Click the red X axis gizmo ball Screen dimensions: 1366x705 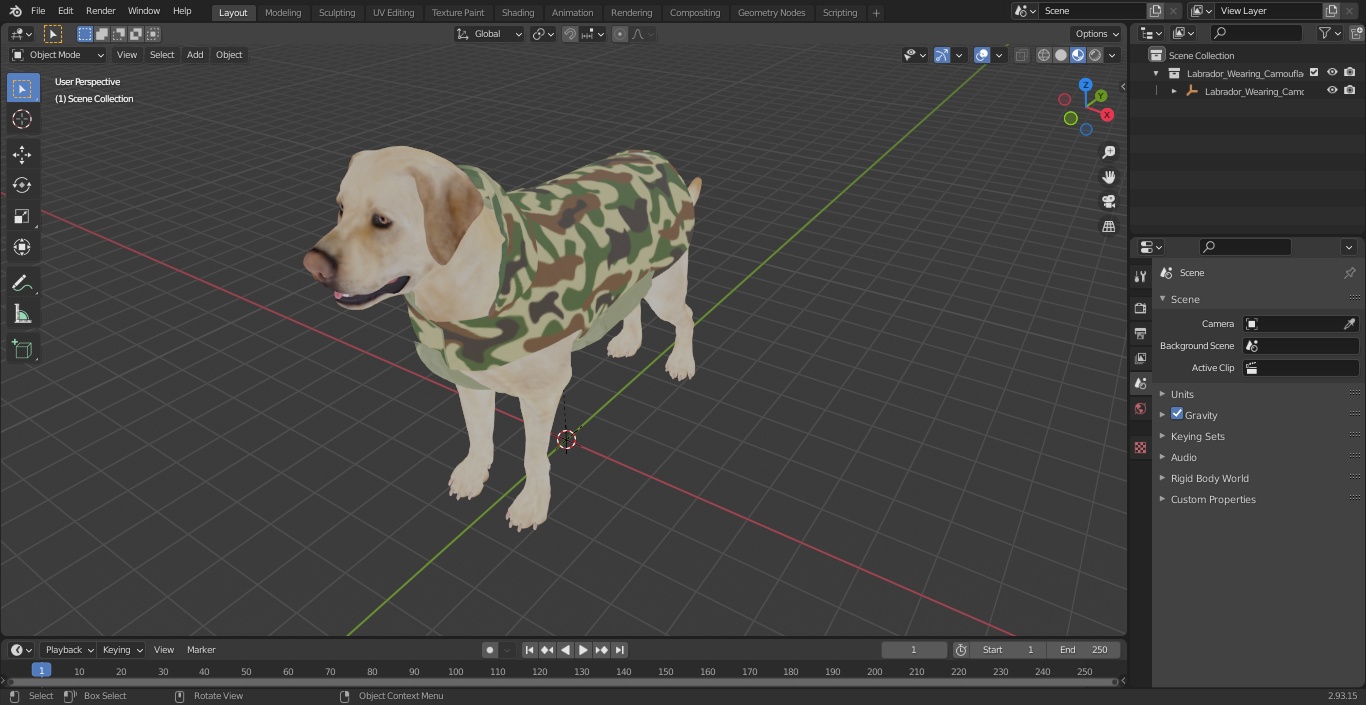tap(1107, 115)
